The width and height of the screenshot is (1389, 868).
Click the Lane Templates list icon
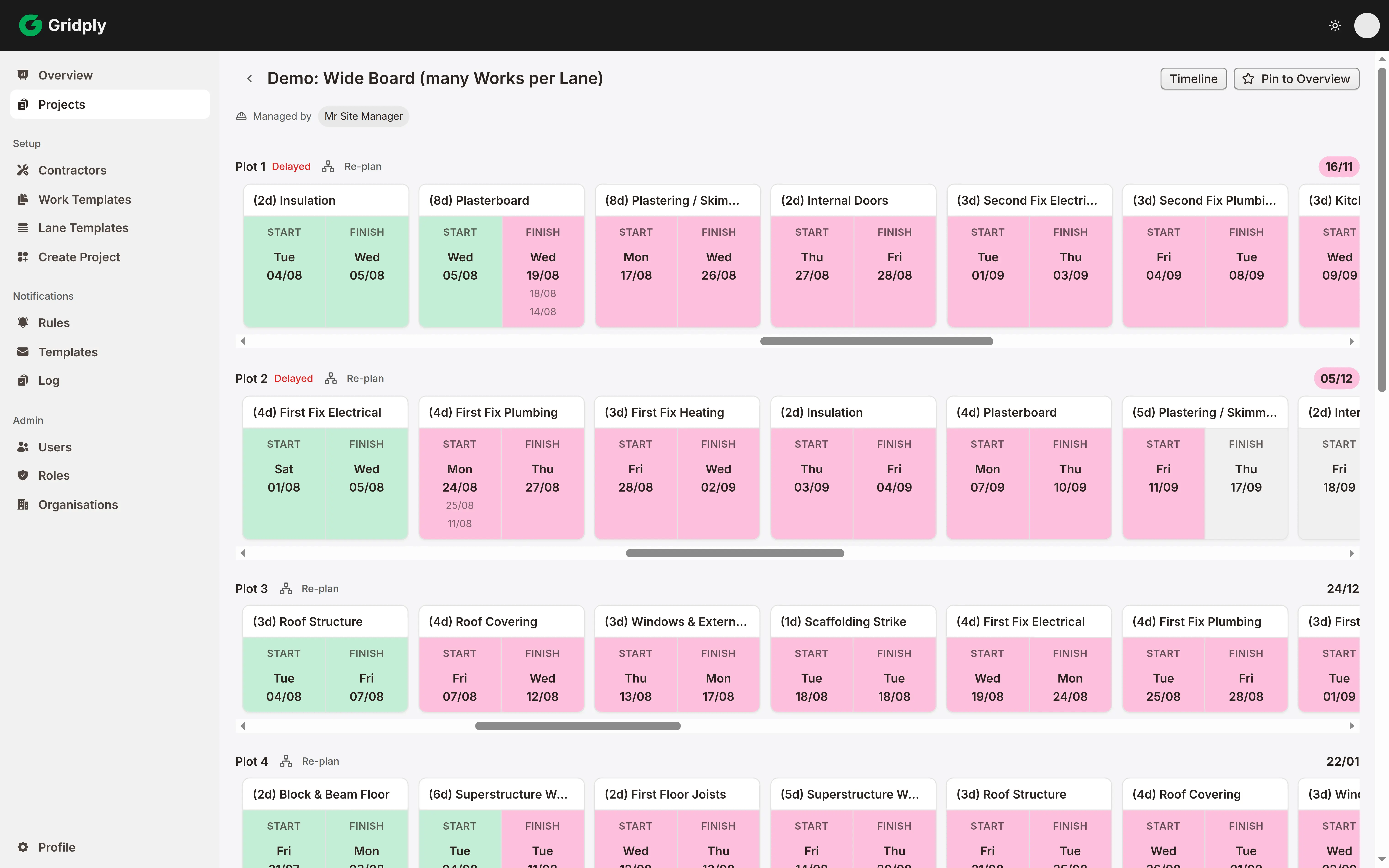[x=23, y=228]
